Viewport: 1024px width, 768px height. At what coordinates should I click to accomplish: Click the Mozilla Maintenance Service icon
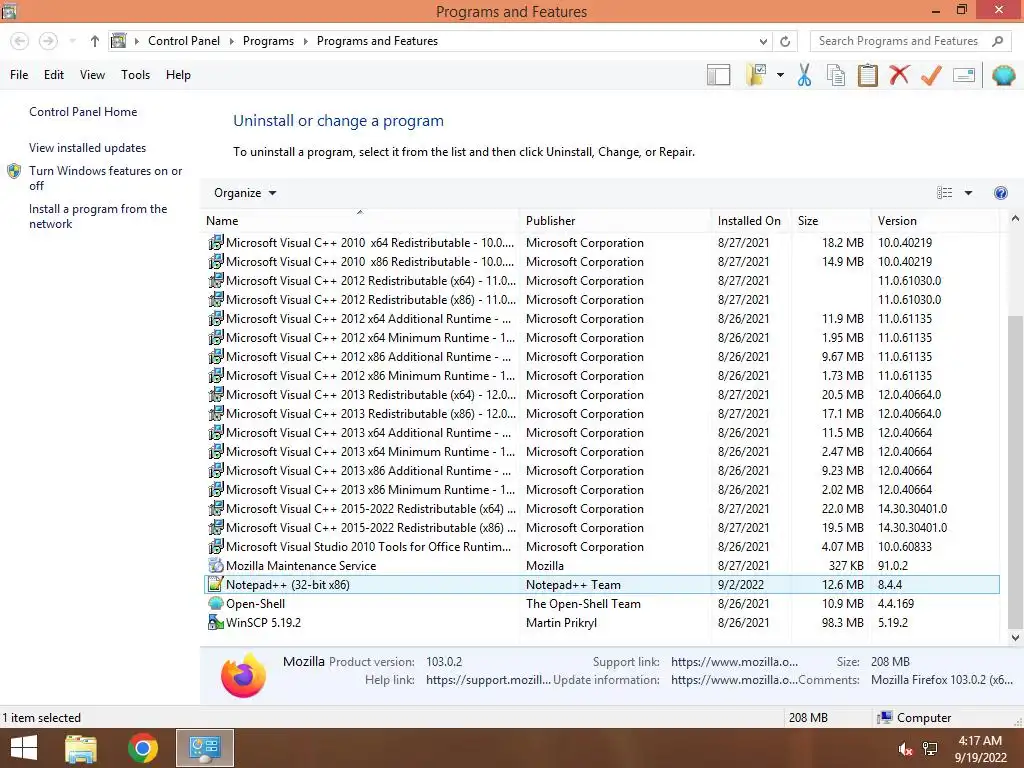(x=216, y=566)
